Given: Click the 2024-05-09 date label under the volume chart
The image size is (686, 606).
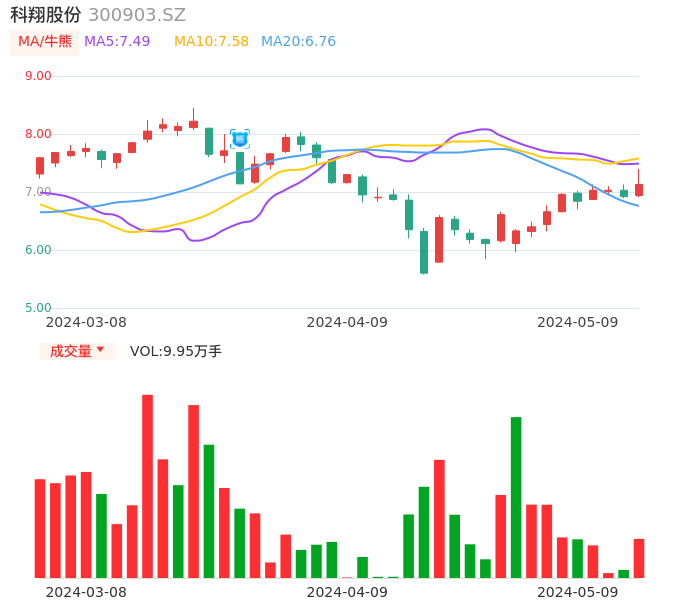Looking at the screenshot, I should tap(578, 592).
